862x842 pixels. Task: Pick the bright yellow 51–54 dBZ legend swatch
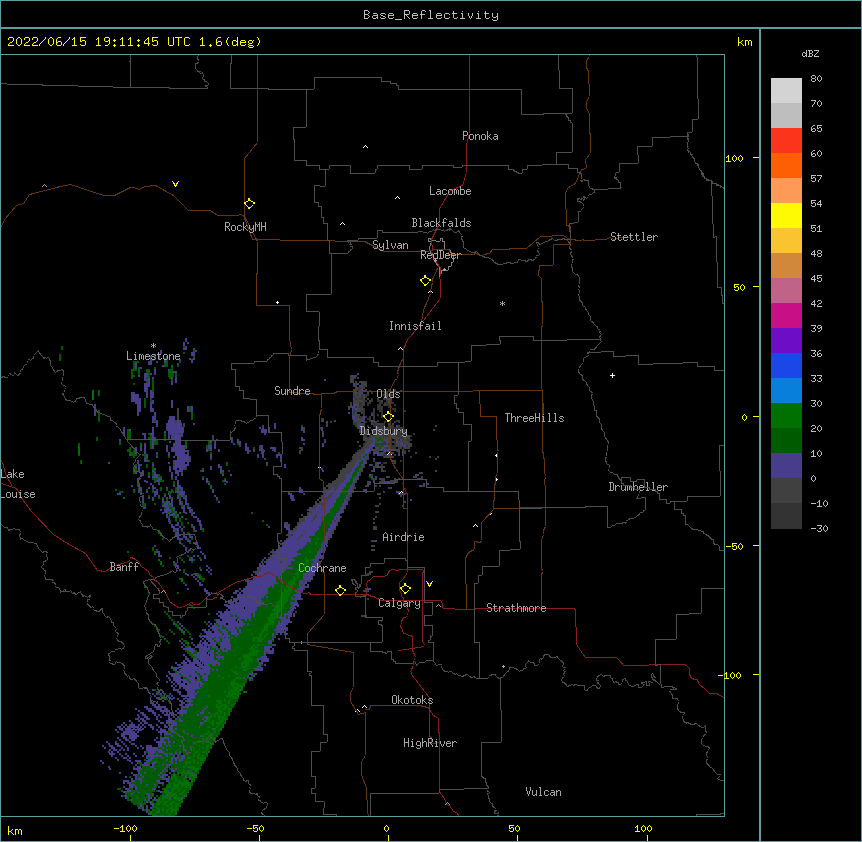[x=786, y=215]
